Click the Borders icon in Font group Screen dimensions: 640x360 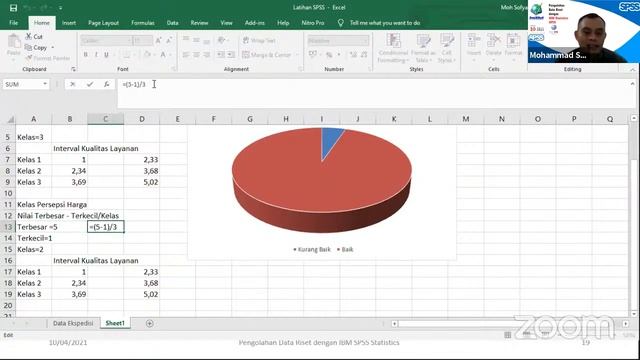(x=127, y=55)
